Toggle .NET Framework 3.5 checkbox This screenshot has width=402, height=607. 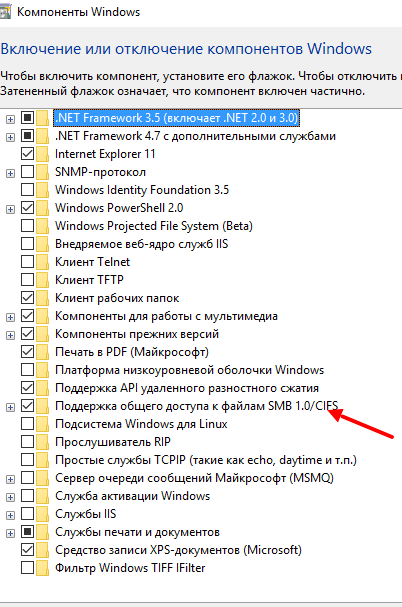27,118
